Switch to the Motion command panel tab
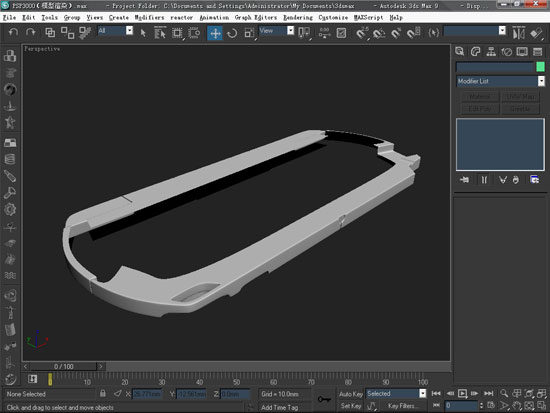550x413 pixels. pyautogui.click(x=507, y=52)
